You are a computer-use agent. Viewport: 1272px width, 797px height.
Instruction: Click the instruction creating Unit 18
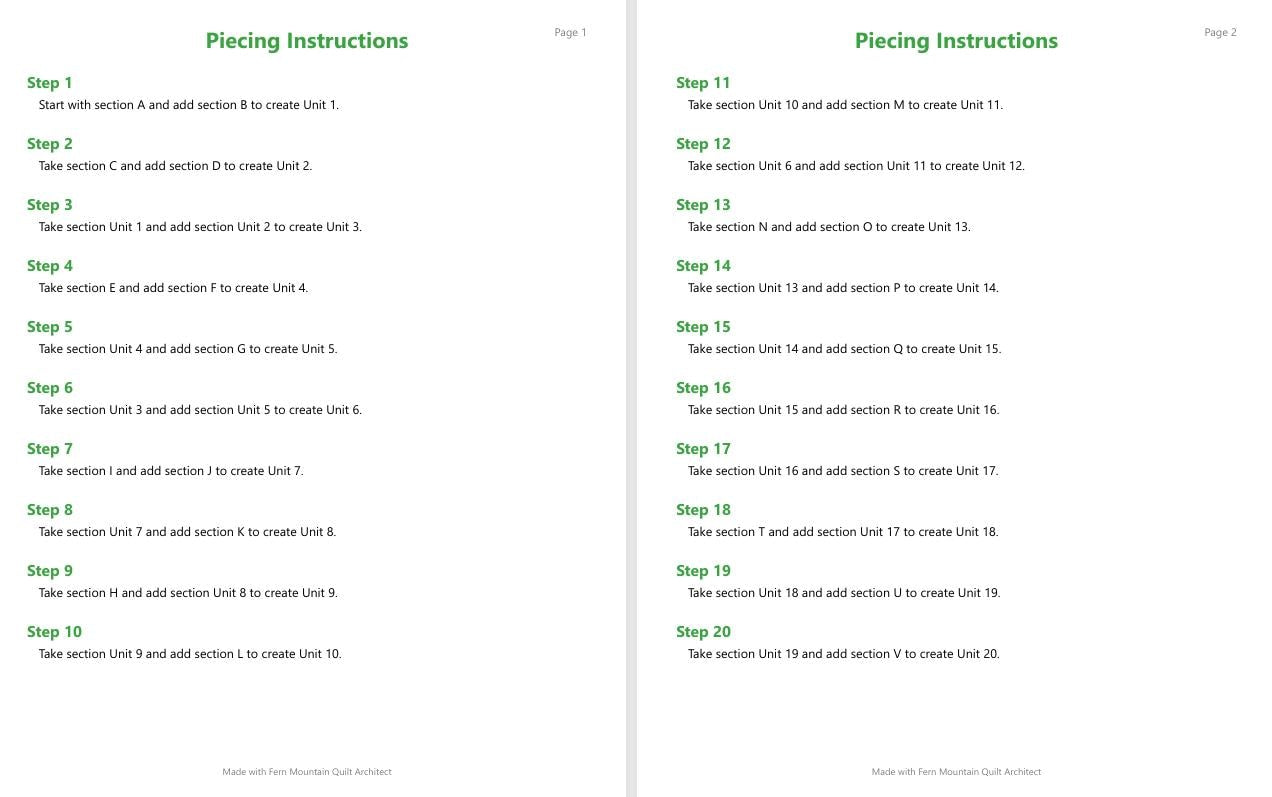[843, 532]
